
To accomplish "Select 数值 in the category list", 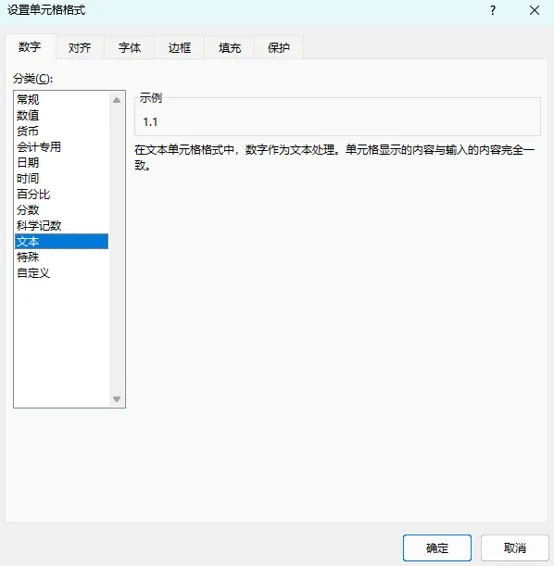I will click(62, 116).
